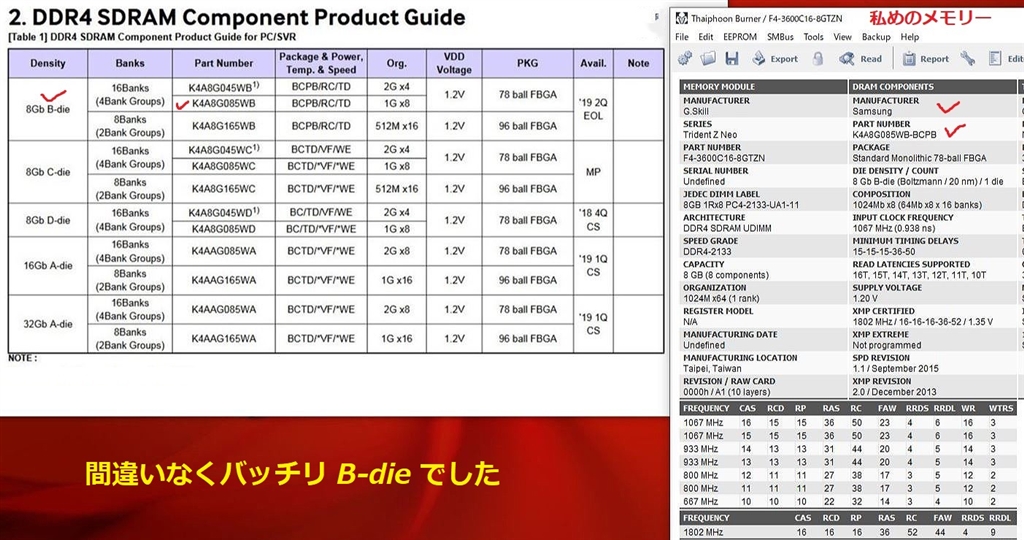The image size is (1024, 540).
Task: Open the settings gears icon in Thaiphoon Burner toolbar
Action: (684, 59)
